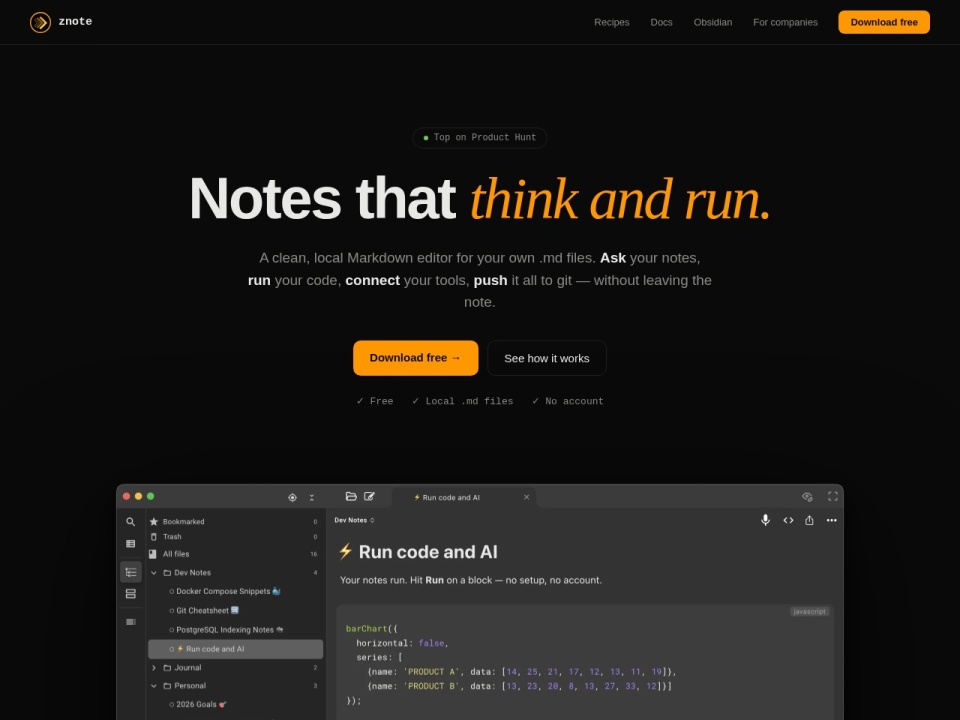Select the Trash row
Screen dimensions: 960x720
[235, 536]
